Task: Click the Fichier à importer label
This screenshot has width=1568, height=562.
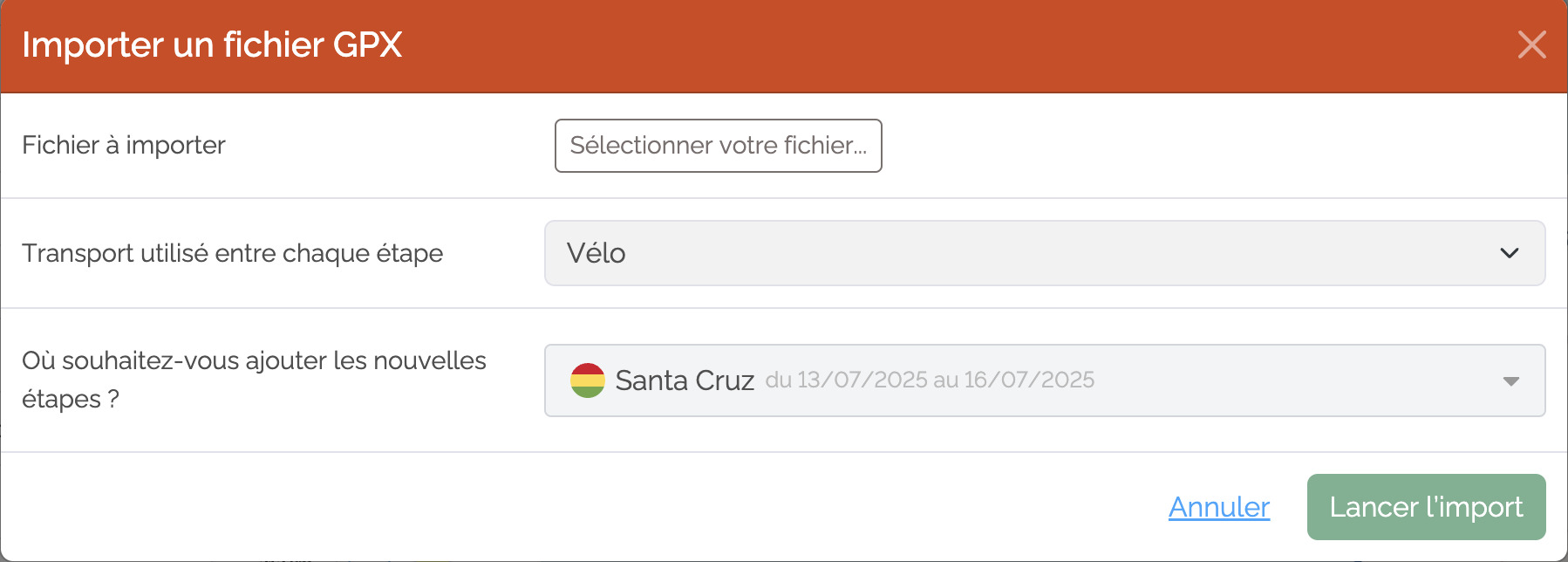Action: pyautogui.click(x=124, y=145)
